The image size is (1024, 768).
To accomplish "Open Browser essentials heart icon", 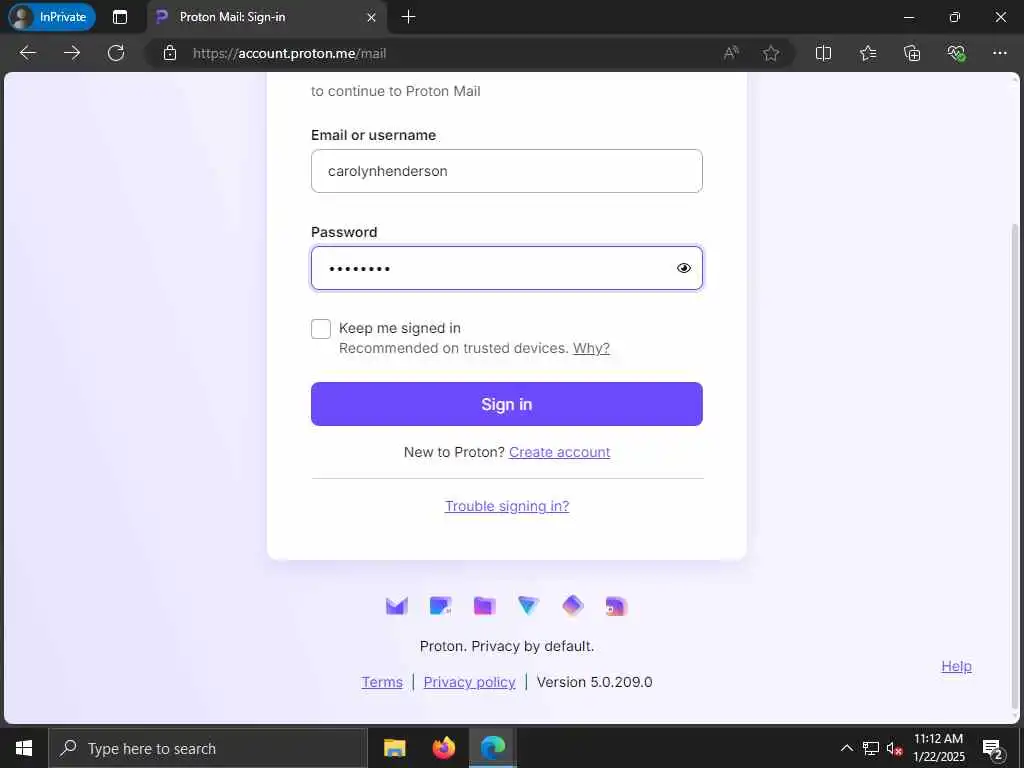I will tap(956, 53).
